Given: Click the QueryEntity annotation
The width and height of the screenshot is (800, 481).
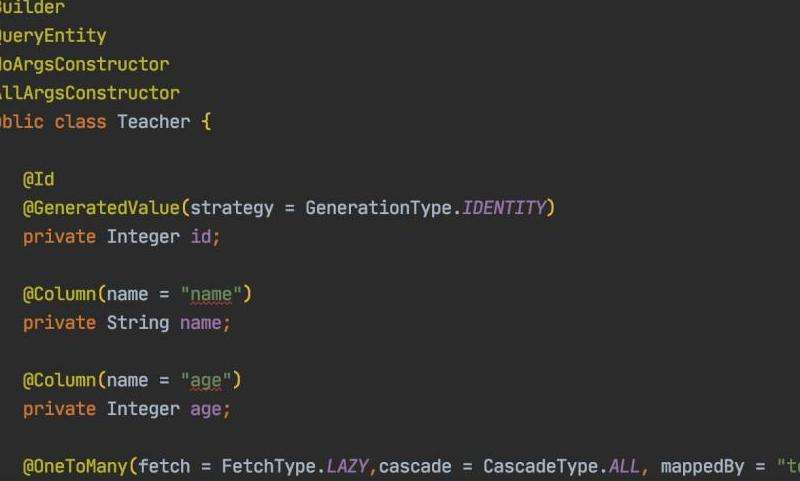Looking at the screenshot, I should [53, 36].
